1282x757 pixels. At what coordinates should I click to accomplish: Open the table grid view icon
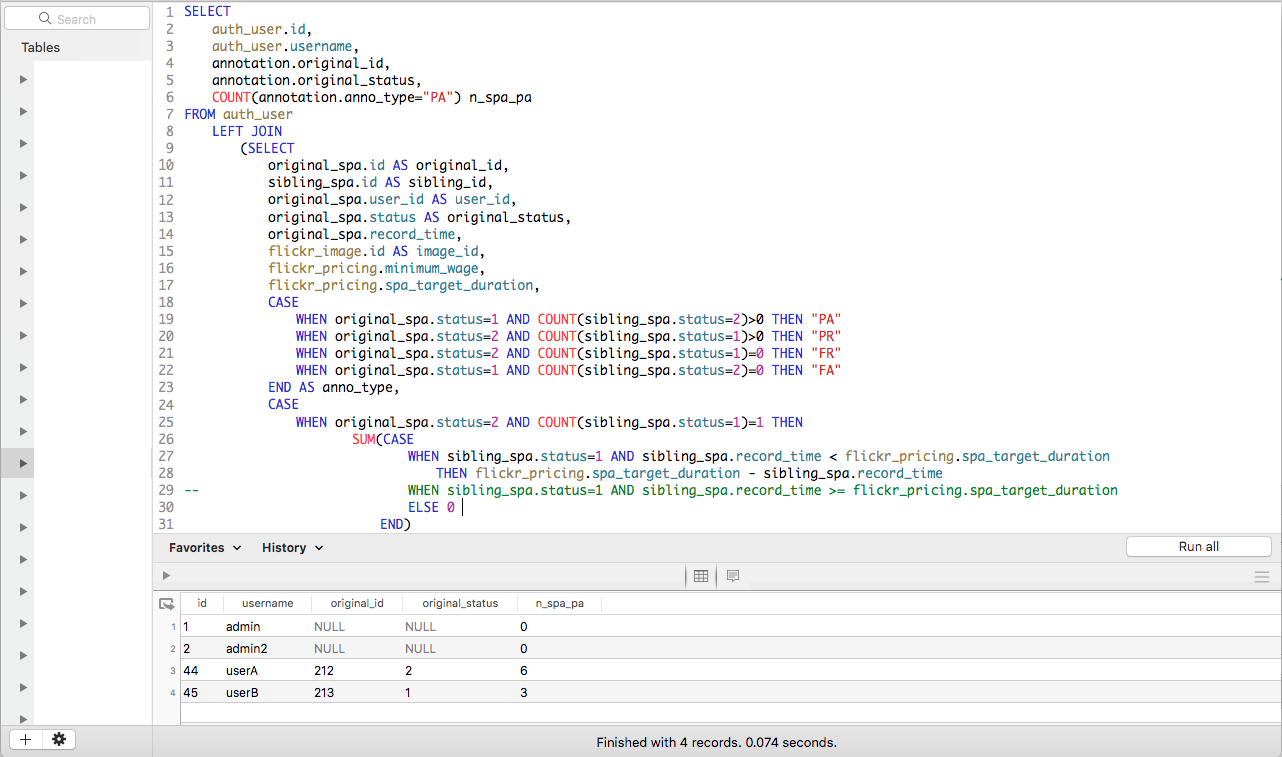[x=700, y=576]
